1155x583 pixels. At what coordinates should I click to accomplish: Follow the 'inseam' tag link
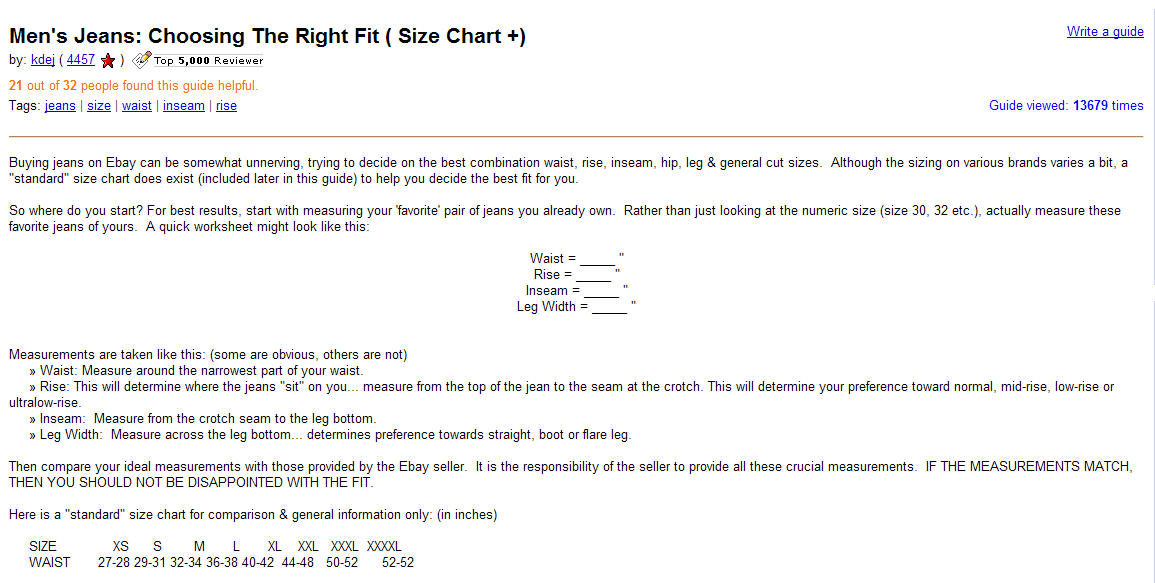[x=184, y=105]
